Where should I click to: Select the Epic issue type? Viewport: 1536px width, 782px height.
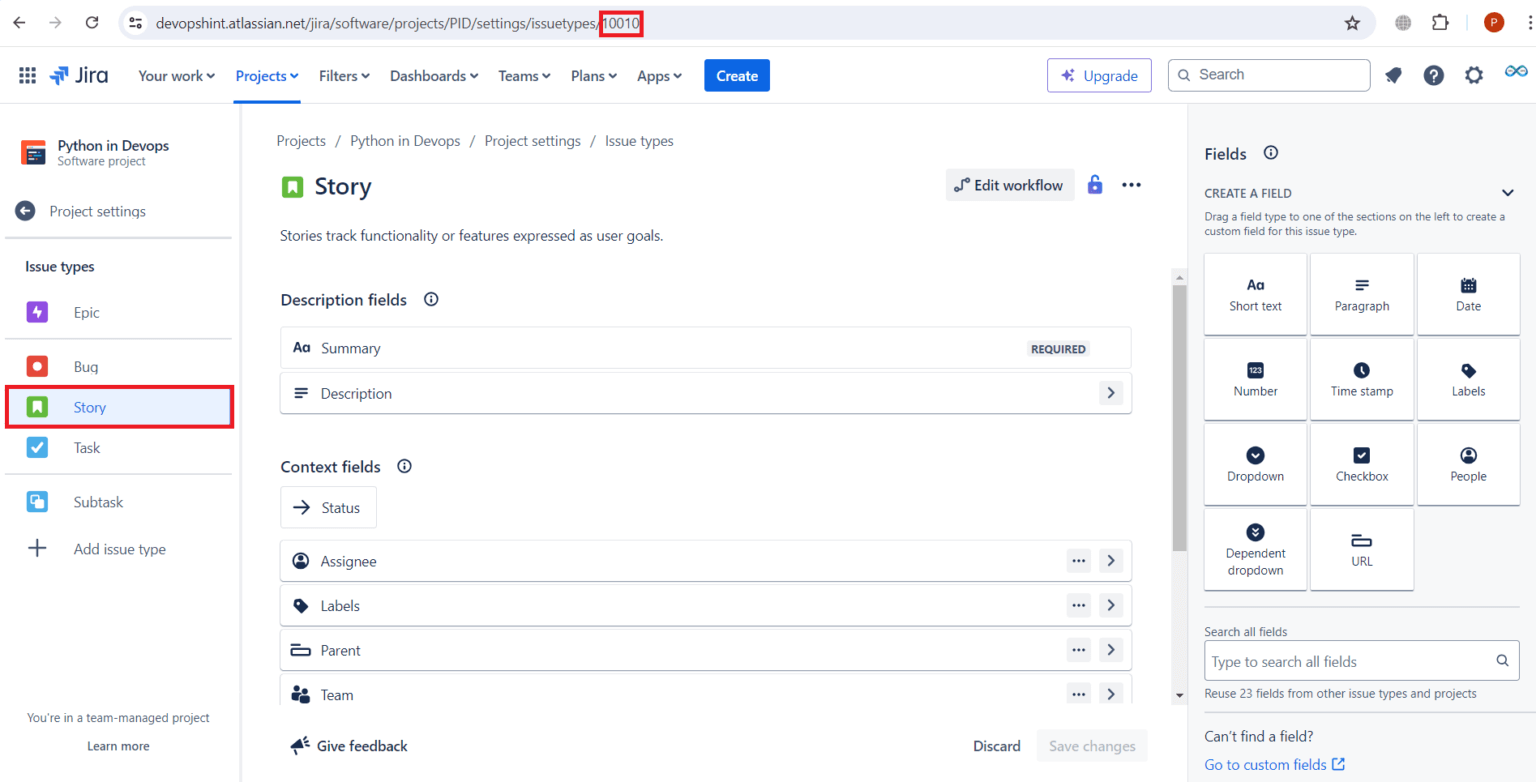coord(87,313)
